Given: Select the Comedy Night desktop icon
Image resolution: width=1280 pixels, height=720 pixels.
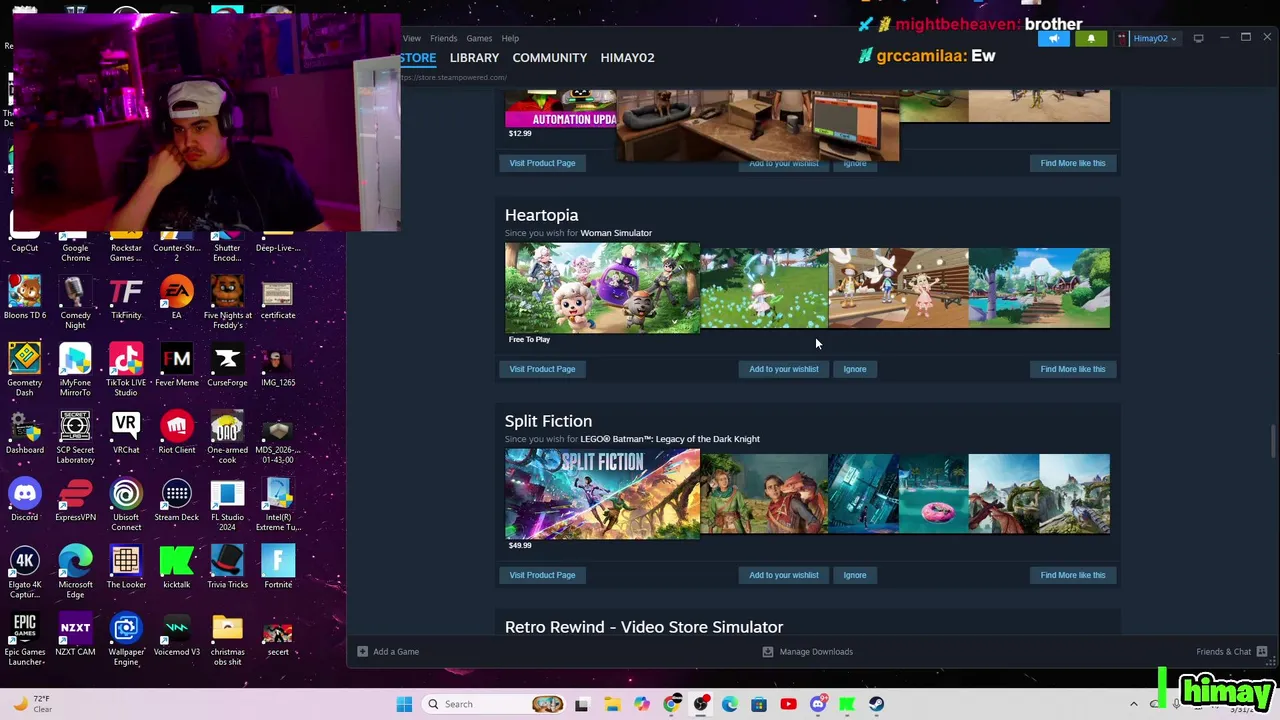Looking at the screenshot, I should (x=75, y=303).
